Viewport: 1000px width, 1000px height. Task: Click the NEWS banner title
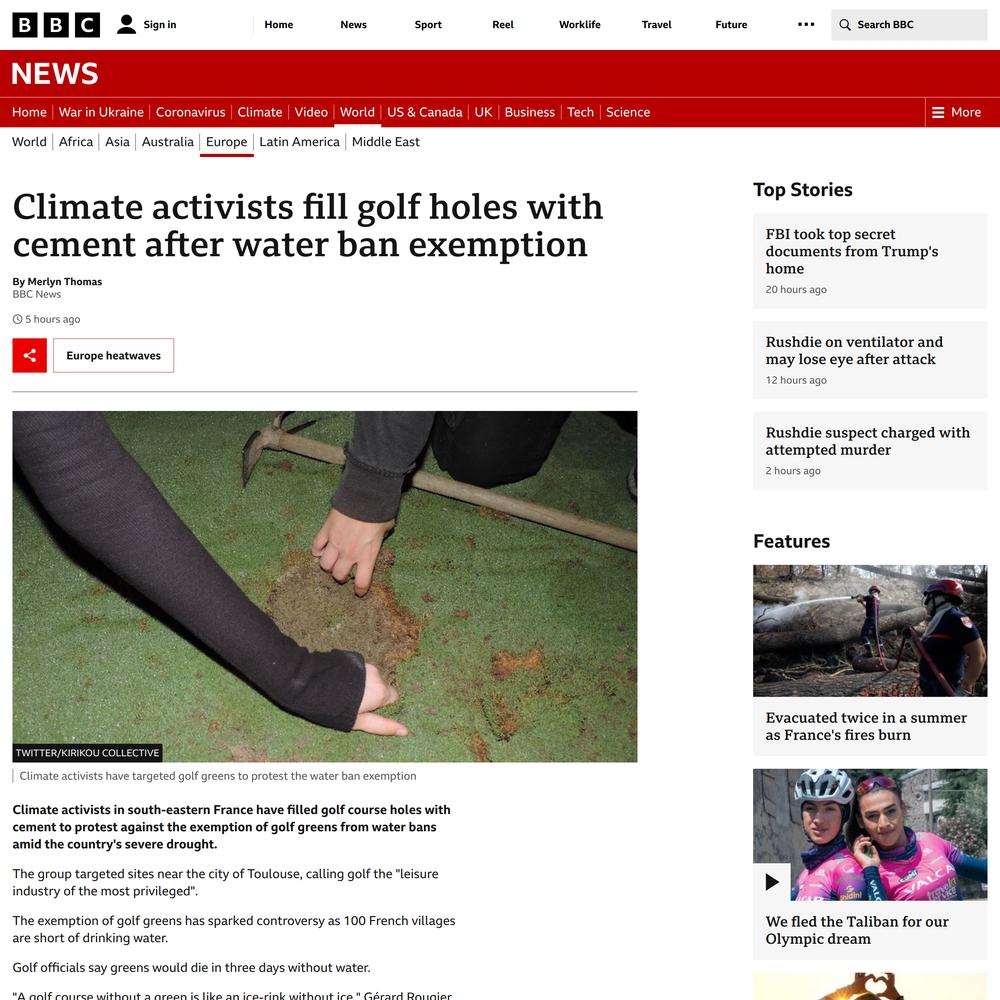point(55,74)
